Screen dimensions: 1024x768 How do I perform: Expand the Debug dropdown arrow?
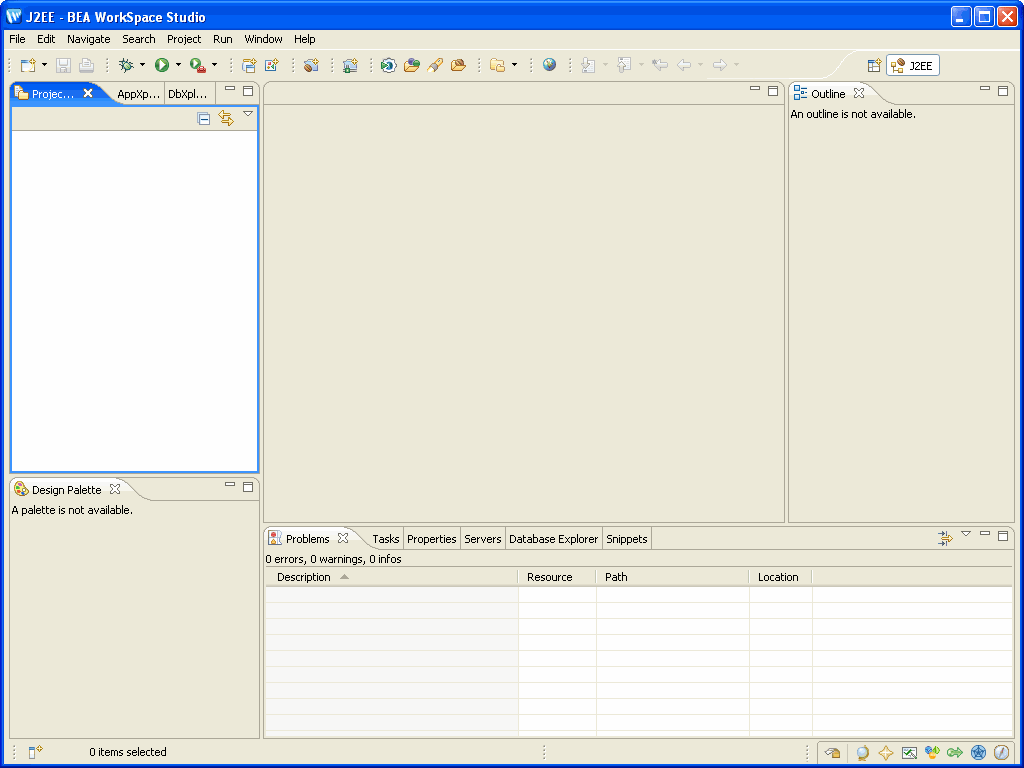142,65
